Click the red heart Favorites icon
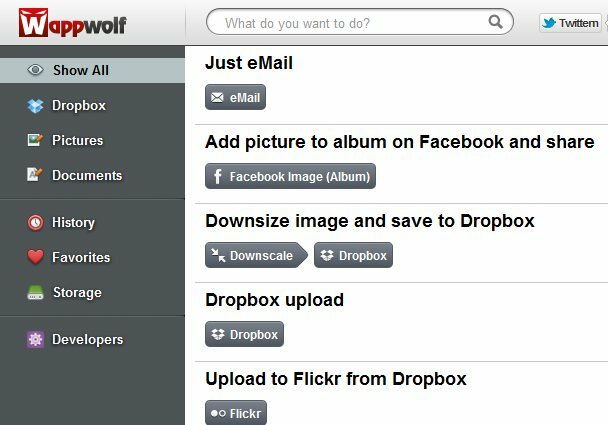608x425 pixels. [35, 257]
